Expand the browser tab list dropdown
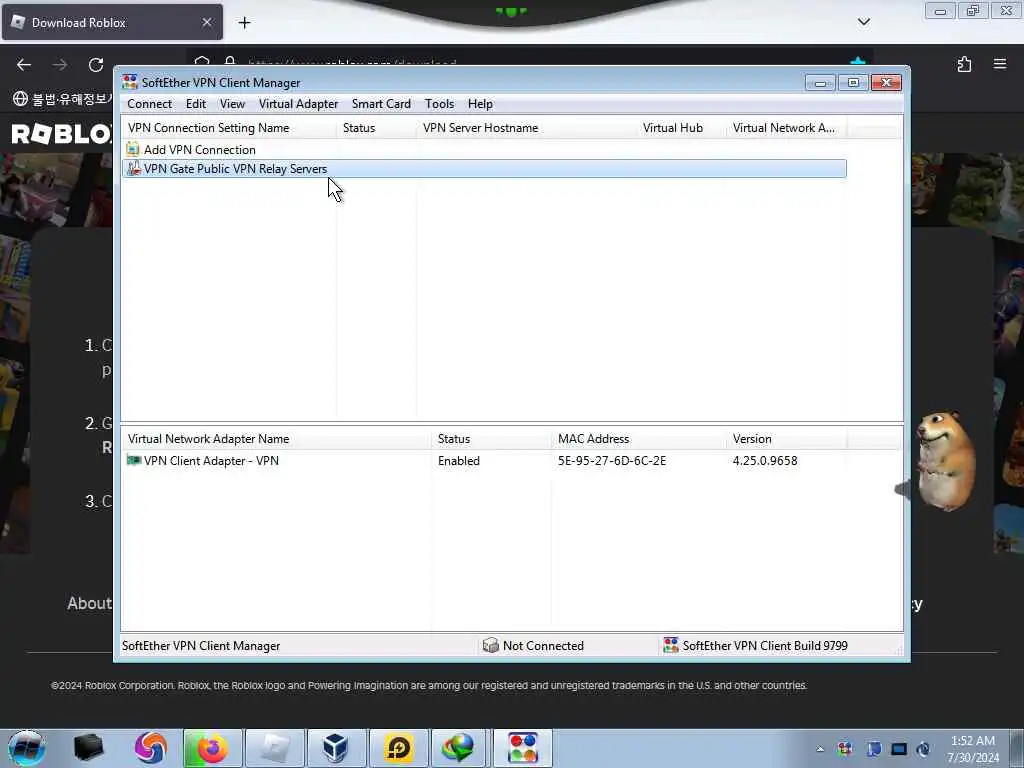The height and width of the screenshot is (768, 1024). 863,22
